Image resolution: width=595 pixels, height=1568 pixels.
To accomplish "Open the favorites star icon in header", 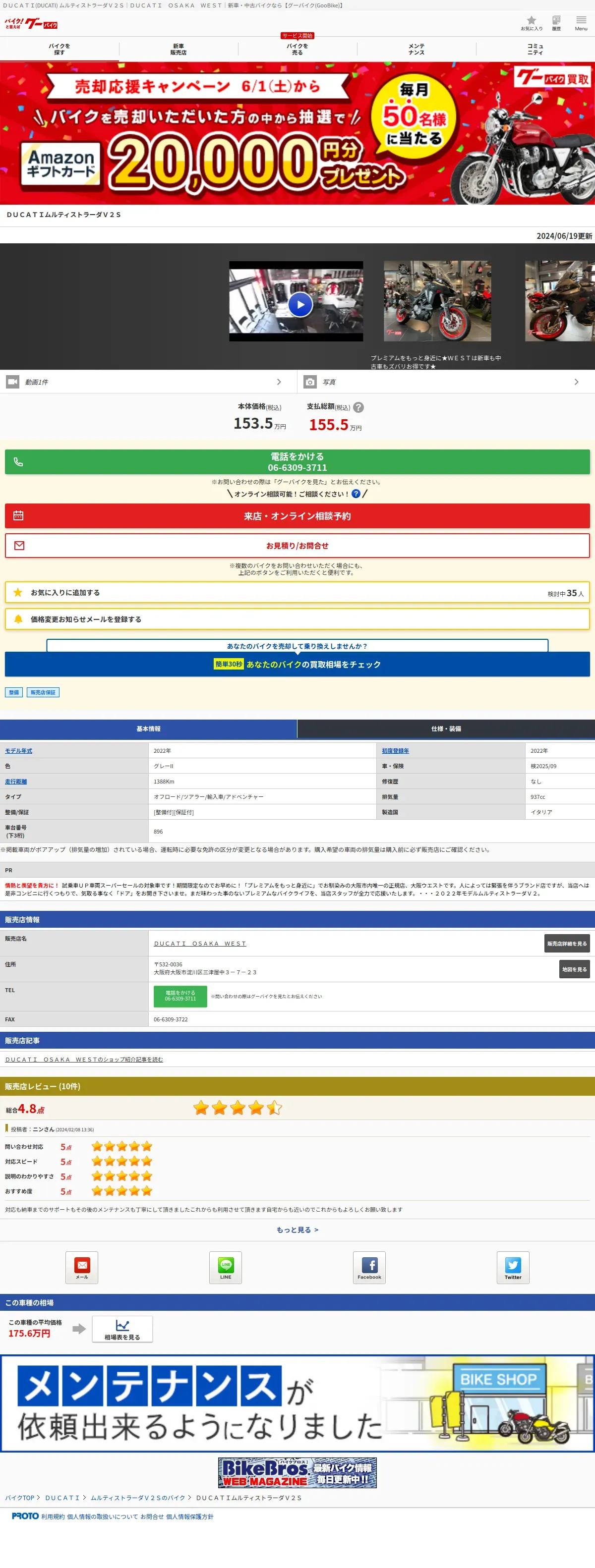I will coord(531,23).
